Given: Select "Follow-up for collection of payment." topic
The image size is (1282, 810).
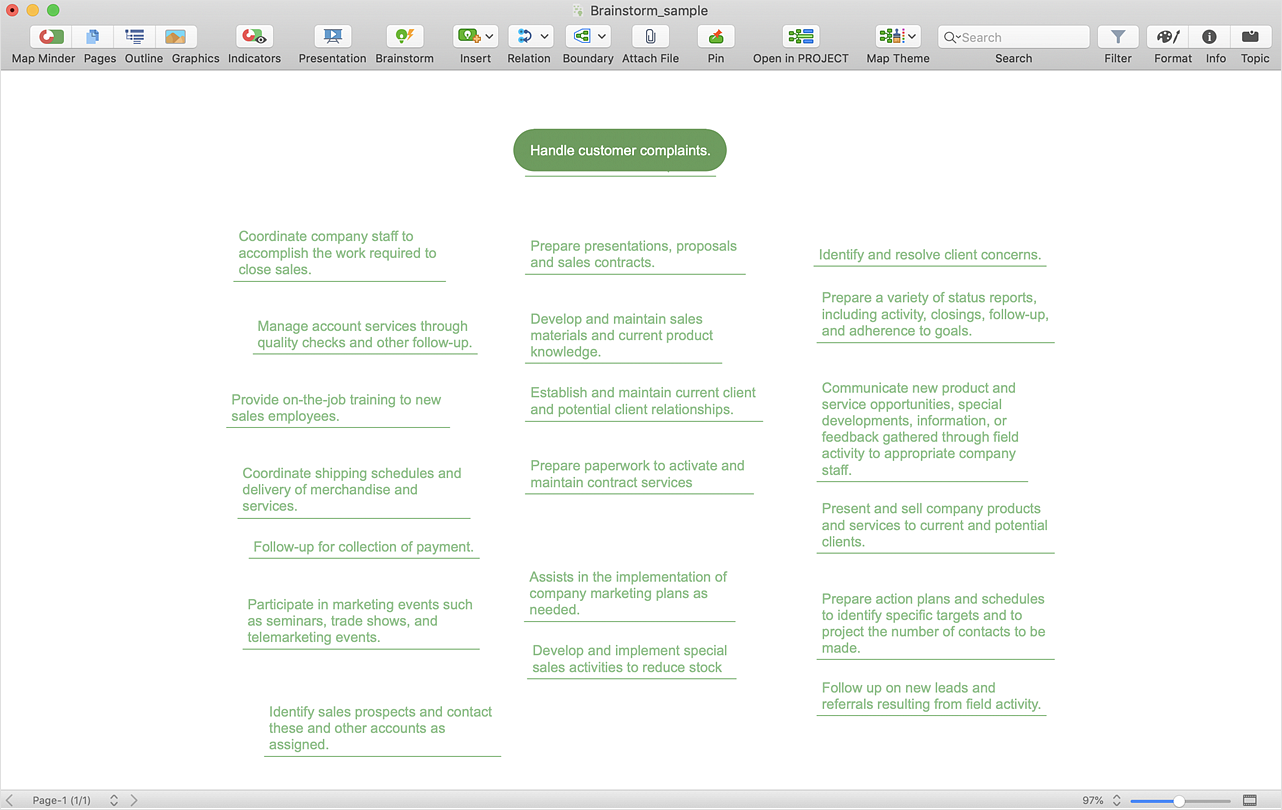Looking at the screenshot, I should pyautogui.click(x=364, y=547).
